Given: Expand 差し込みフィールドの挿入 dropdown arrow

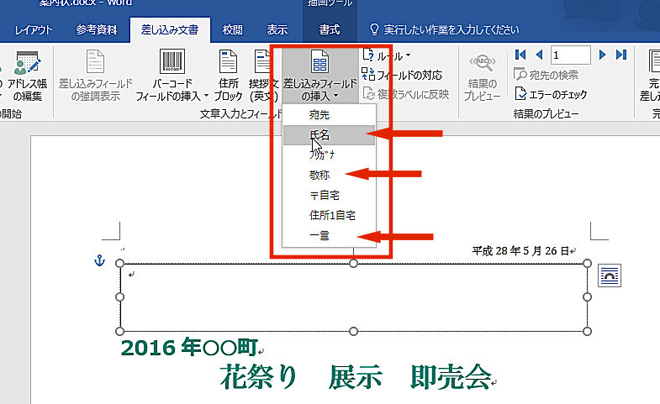Looking at the screenshot, I should 336,96.
